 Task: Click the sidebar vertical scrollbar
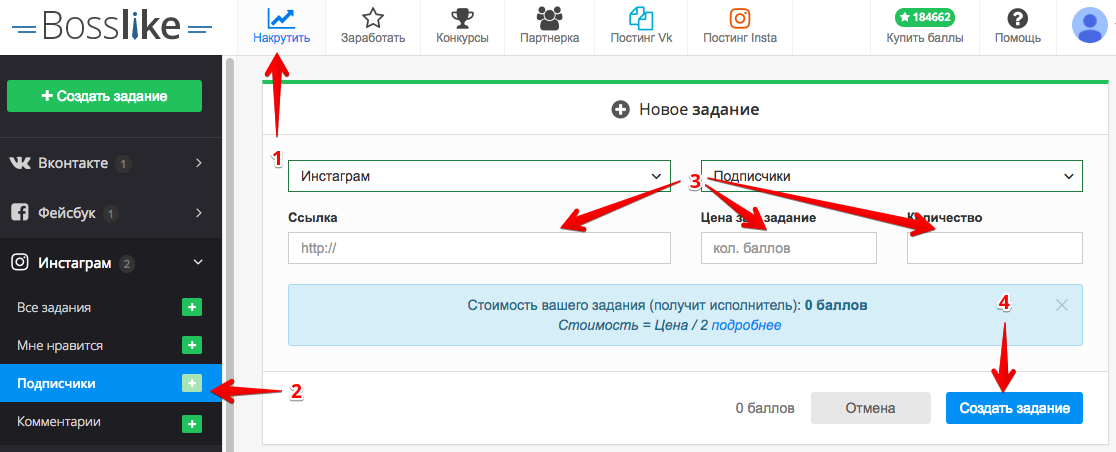point(229,253)
